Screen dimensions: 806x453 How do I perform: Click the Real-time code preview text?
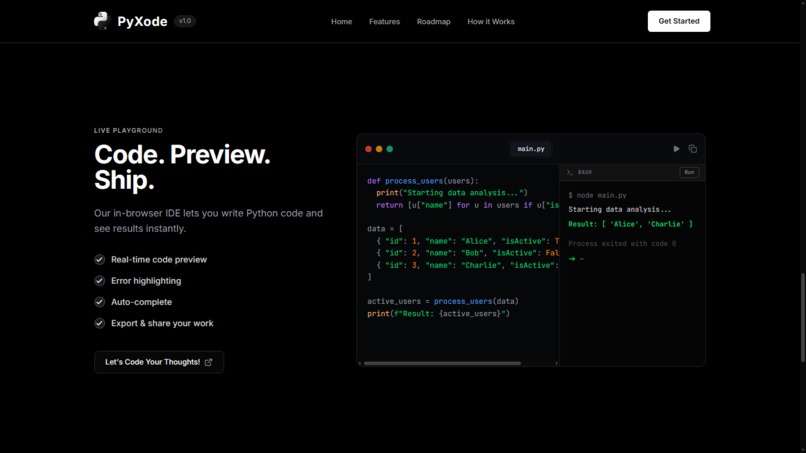159,260
